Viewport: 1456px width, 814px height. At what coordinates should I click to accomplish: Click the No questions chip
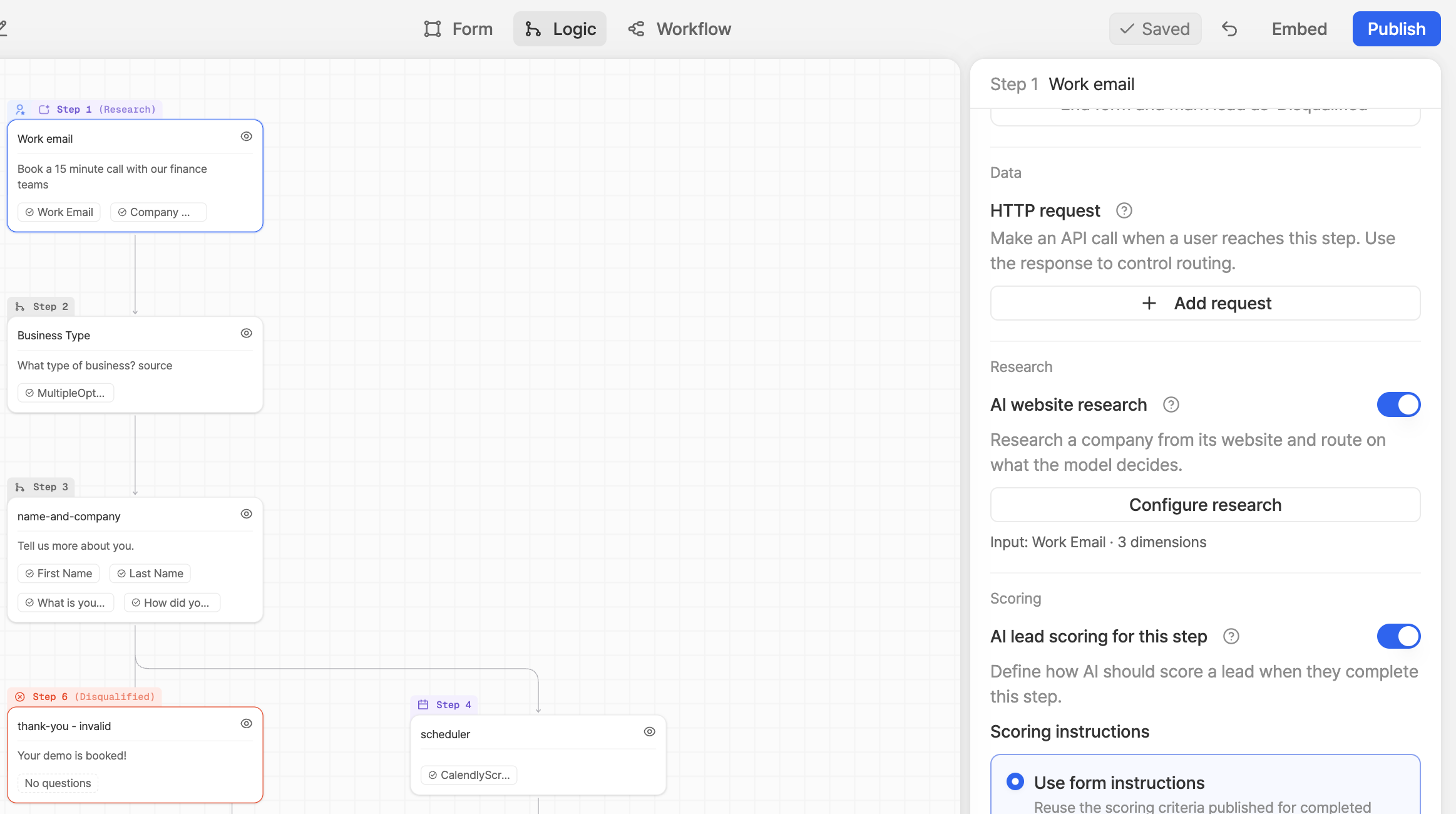pos(58,783)
